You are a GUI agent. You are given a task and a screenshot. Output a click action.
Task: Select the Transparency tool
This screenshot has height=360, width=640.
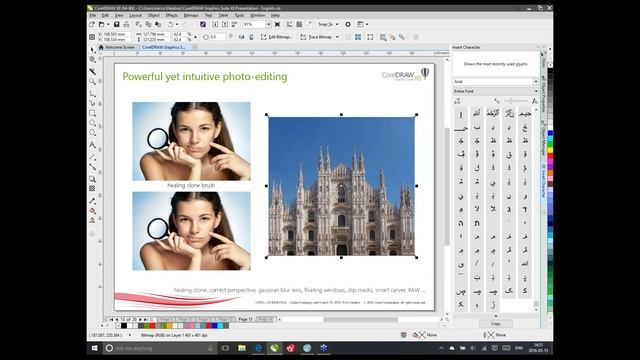point(93,189)
